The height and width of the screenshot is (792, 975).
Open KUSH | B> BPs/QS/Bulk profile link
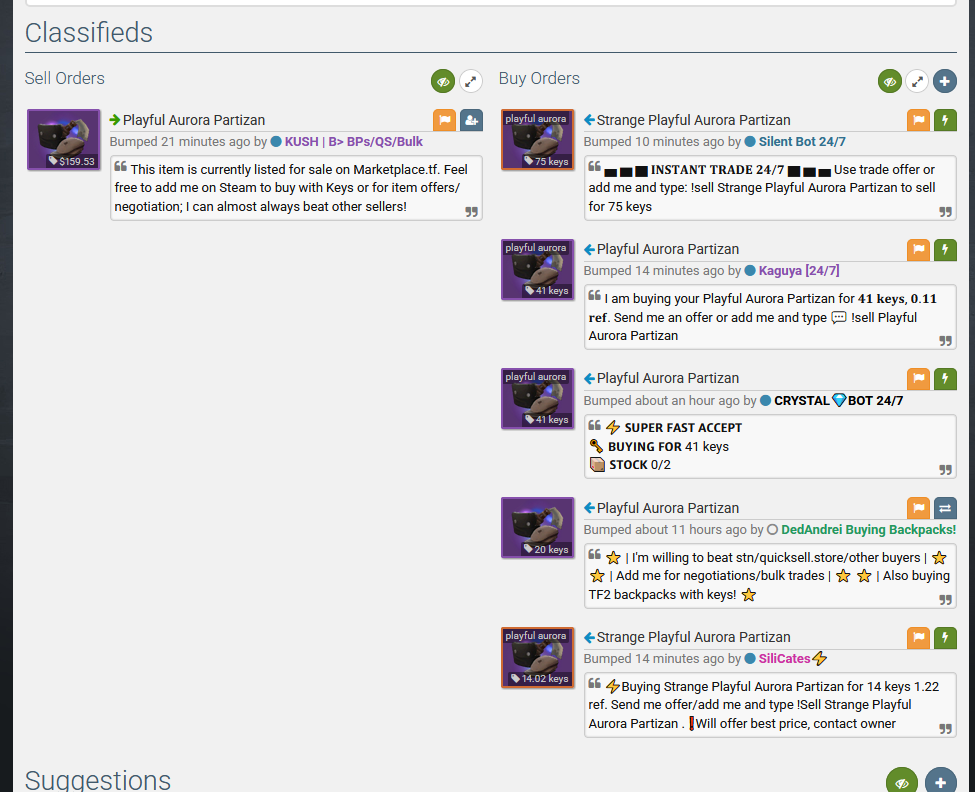click(x=353, y=142)
